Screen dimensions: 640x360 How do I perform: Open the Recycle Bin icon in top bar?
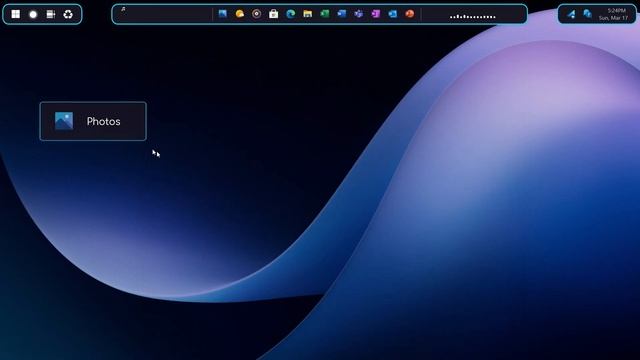tap(68, 14)
